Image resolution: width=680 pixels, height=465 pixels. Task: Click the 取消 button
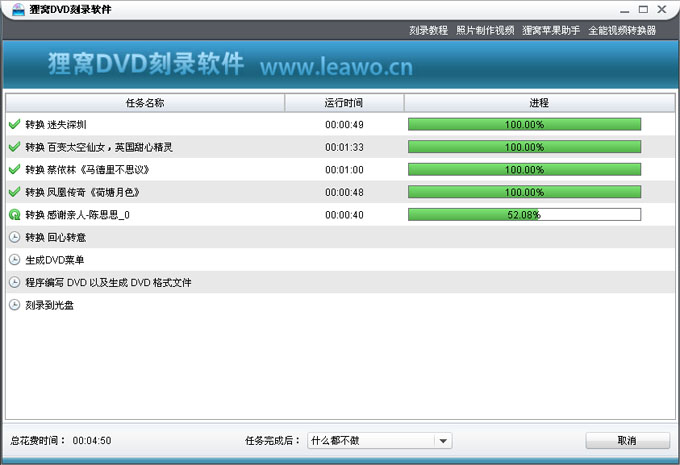click(x=627, y=441)
